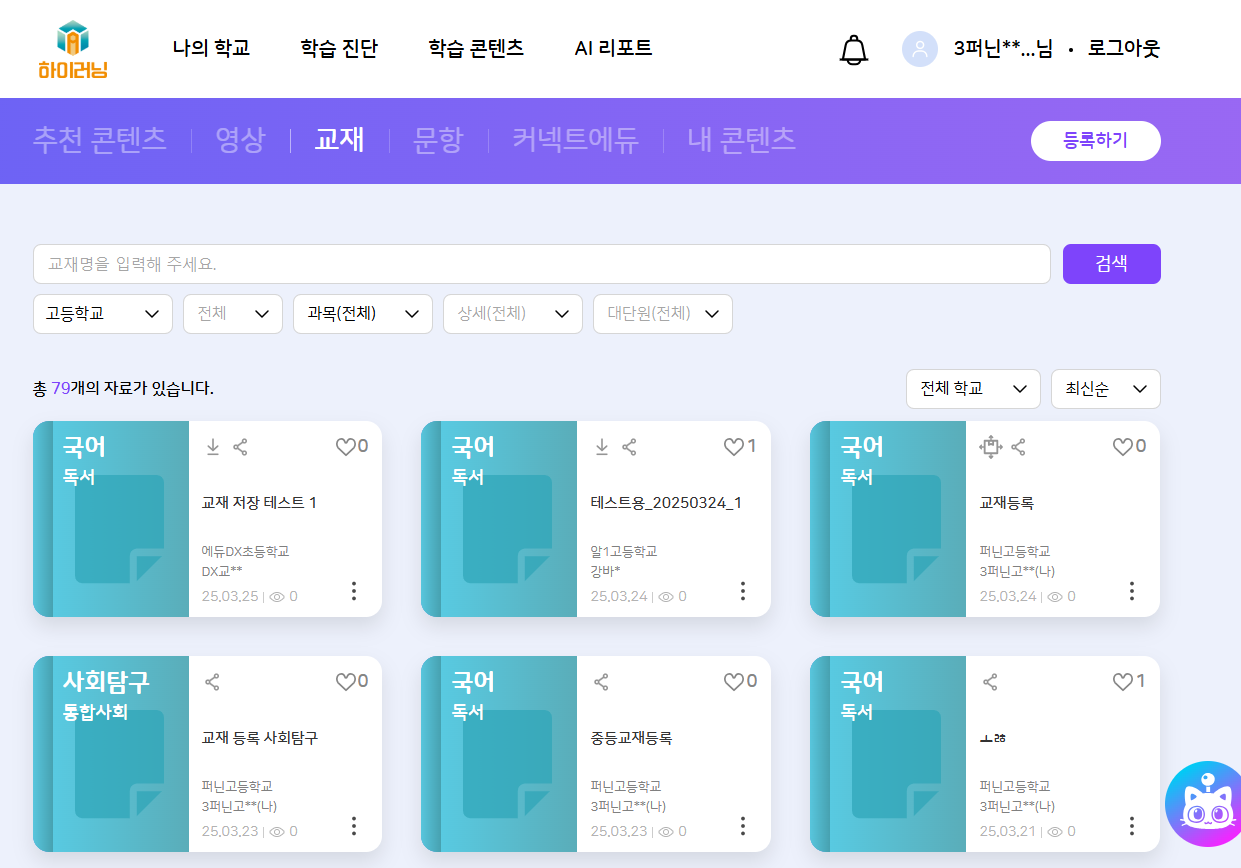Share the '테스트용_20250324_1' textbook

[x=629, y=447]
